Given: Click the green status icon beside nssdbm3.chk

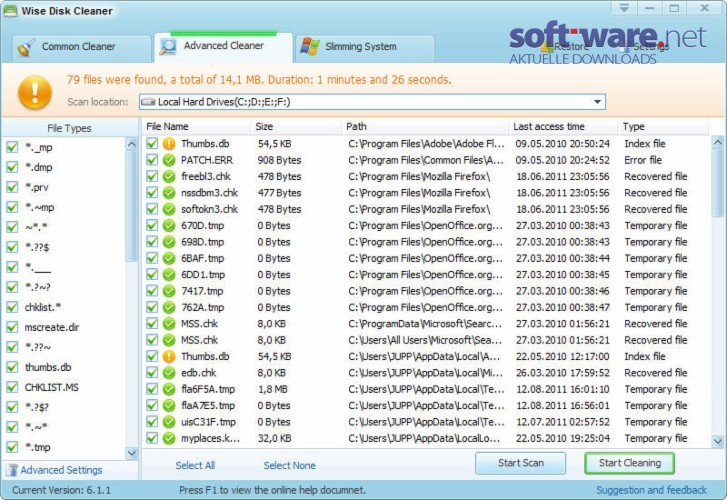Looking at the screenshot, I should coord(169,193).
